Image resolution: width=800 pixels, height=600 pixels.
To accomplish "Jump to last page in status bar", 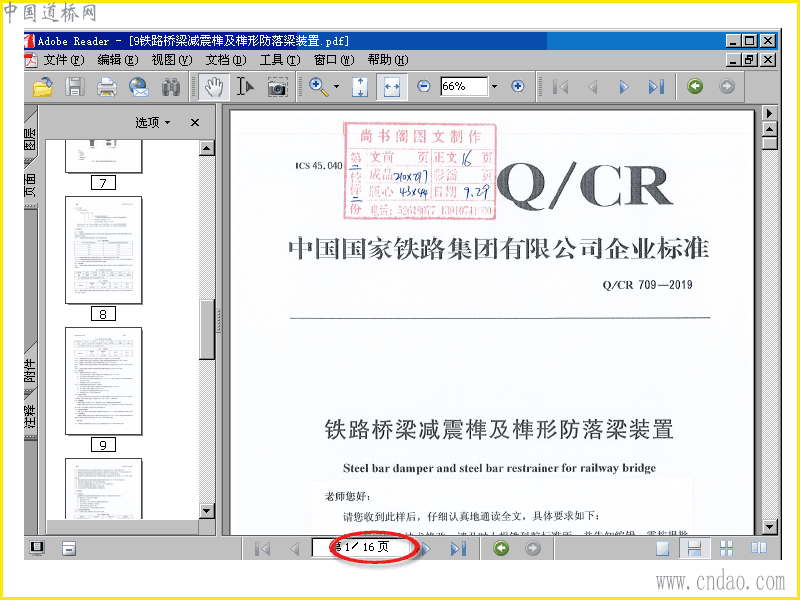I will (458, 548).
